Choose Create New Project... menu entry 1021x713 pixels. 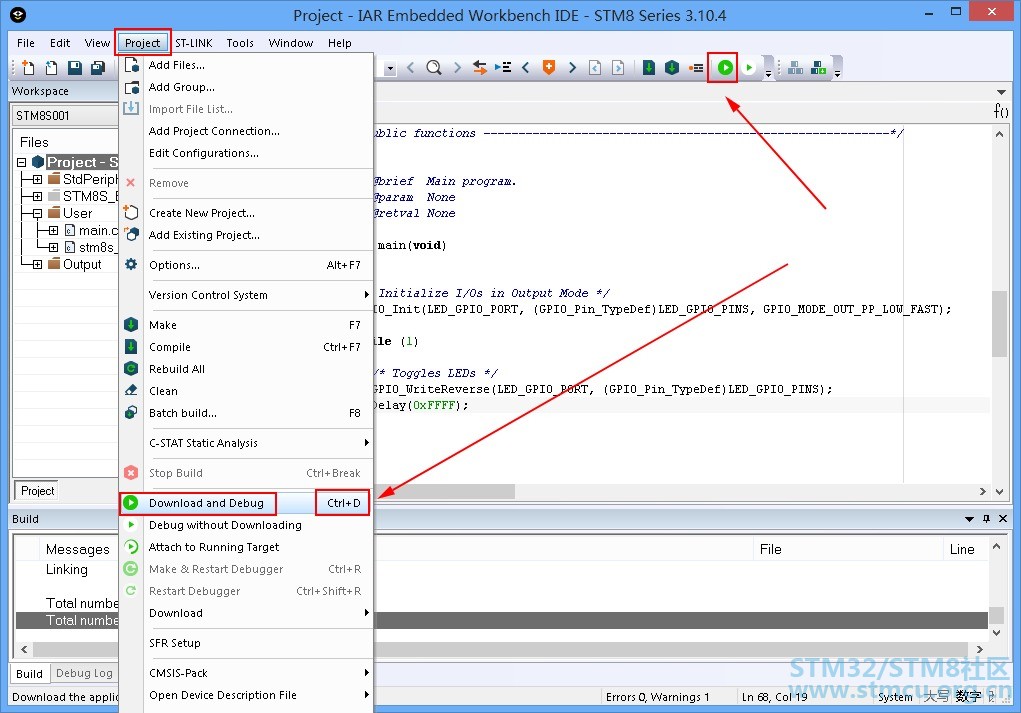[x=246, y=213]
